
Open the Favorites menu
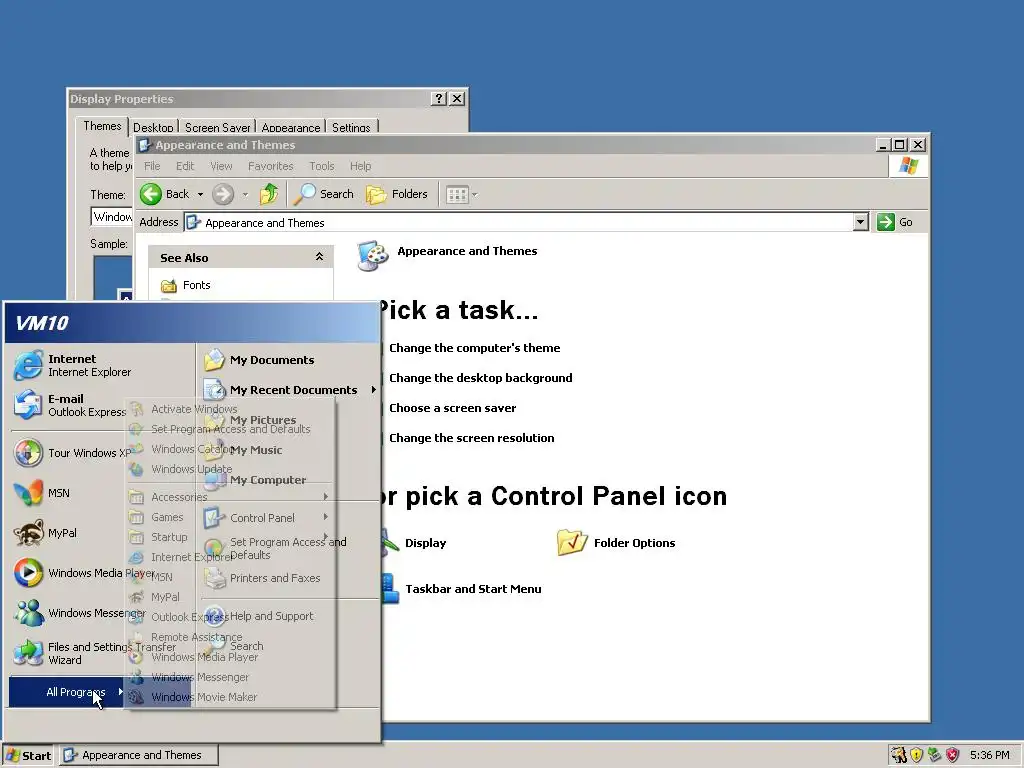(270, 166)
